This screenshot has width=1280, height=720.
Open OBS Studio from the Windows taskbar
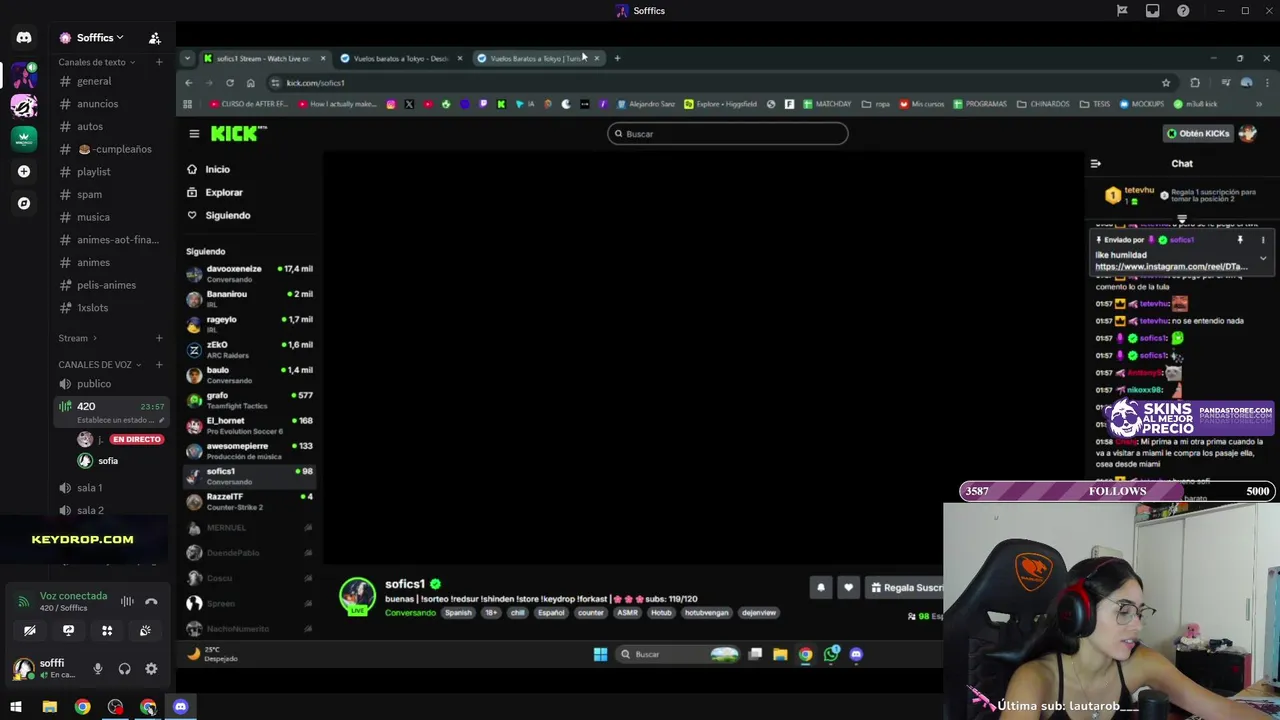pyautogui.click(x=115, y=707)
